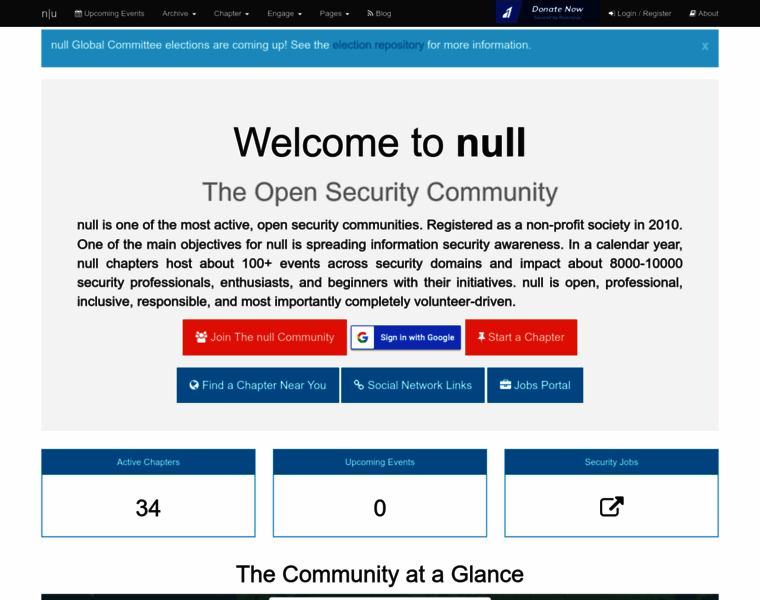This screenshot has height=600, width=760.
Task: Click Login / Register in the navbar
Action: click(640, 13)
